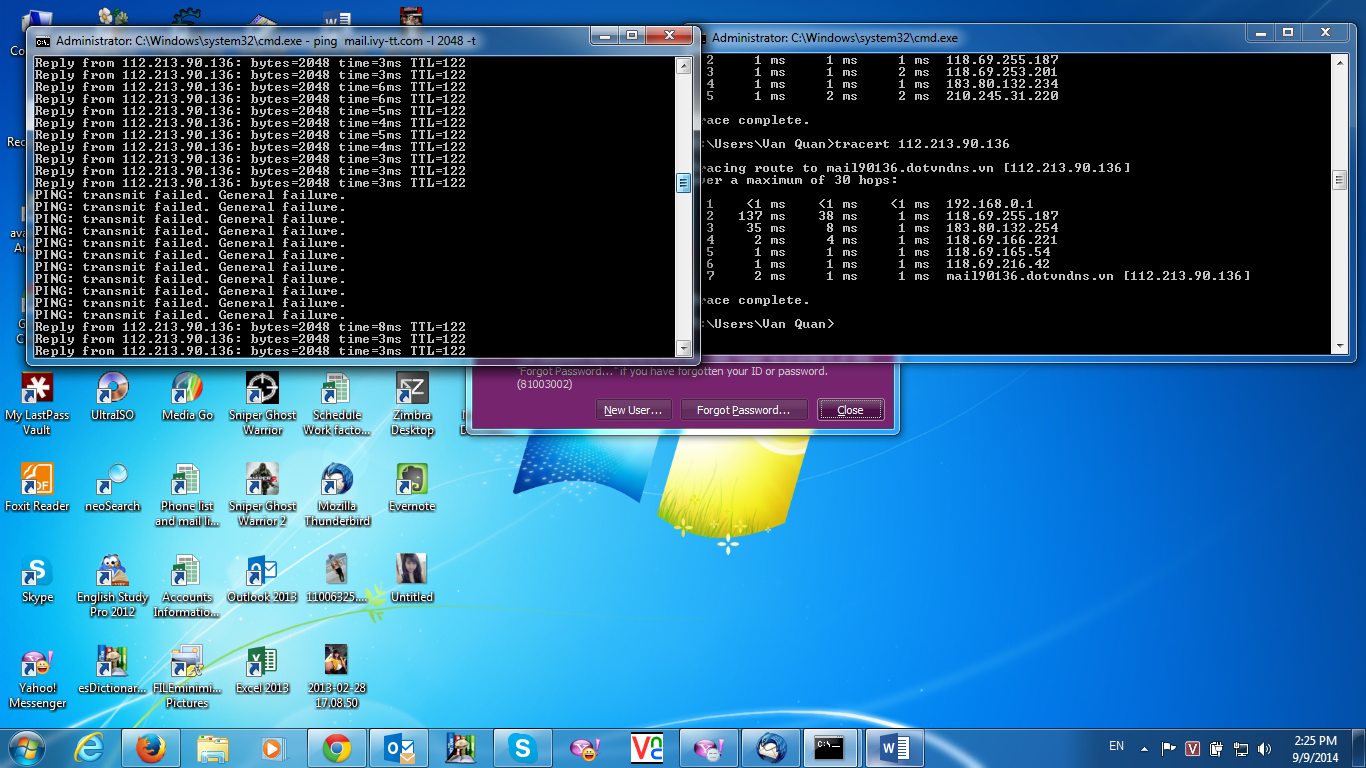Click scrollbar thumb in tracert cmd window

pos(1340,180)
